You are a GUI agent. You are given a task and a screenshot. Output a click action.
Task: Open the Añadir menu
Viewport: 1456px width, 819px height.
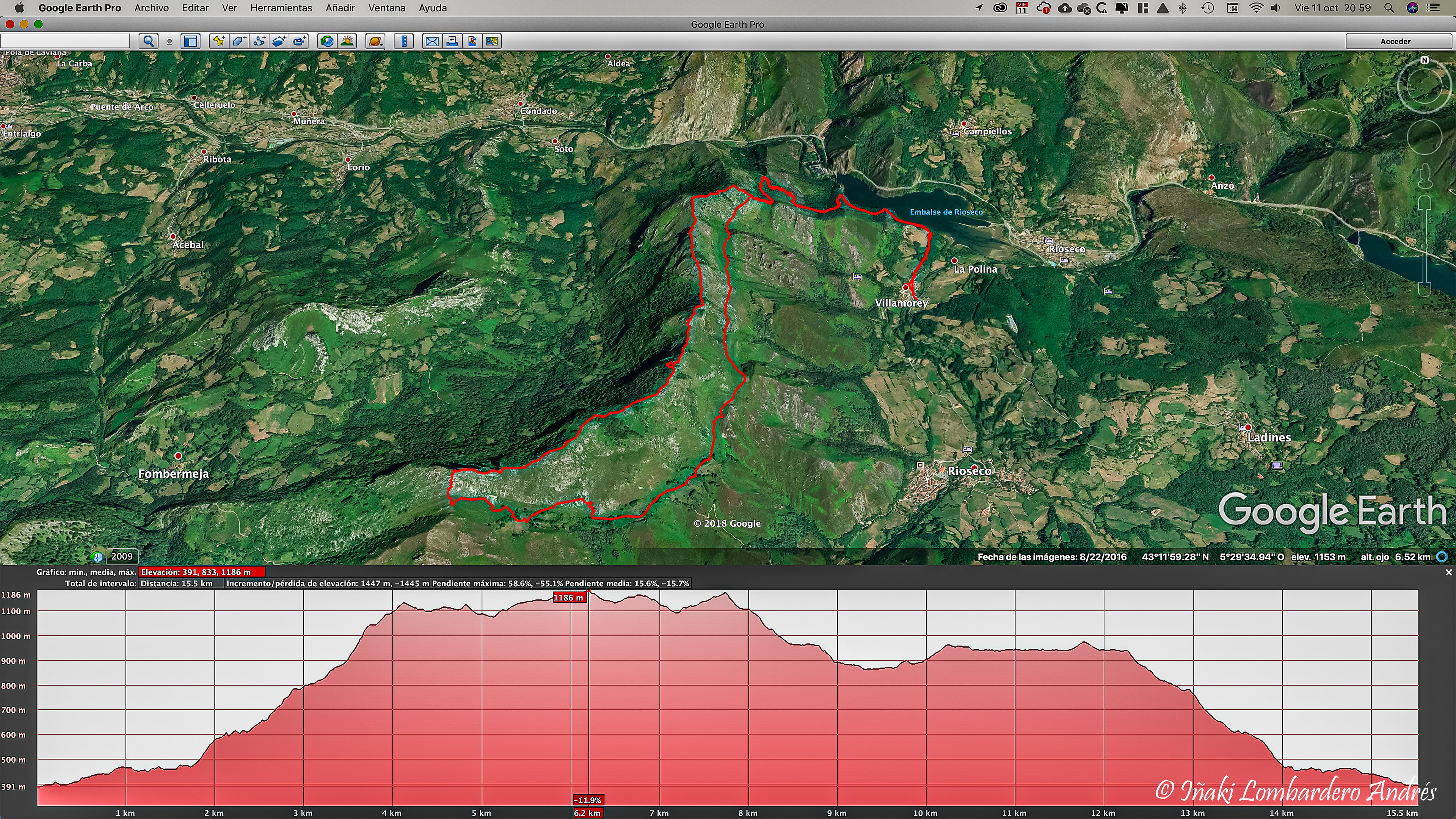pyautogui.click(x=340, y=8)
